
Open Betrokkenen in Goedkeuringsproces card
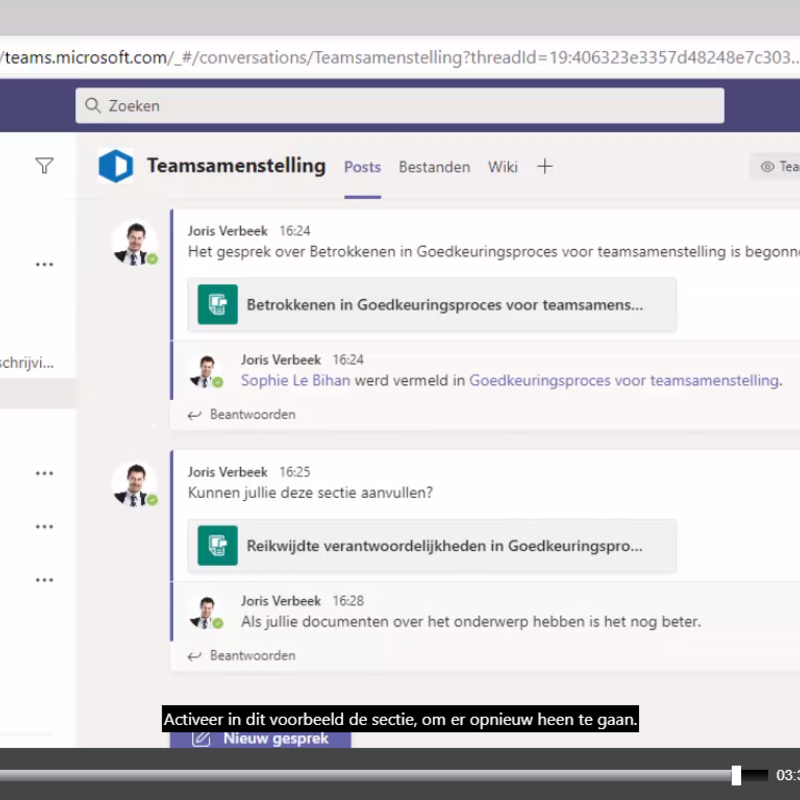pos(432,305)
